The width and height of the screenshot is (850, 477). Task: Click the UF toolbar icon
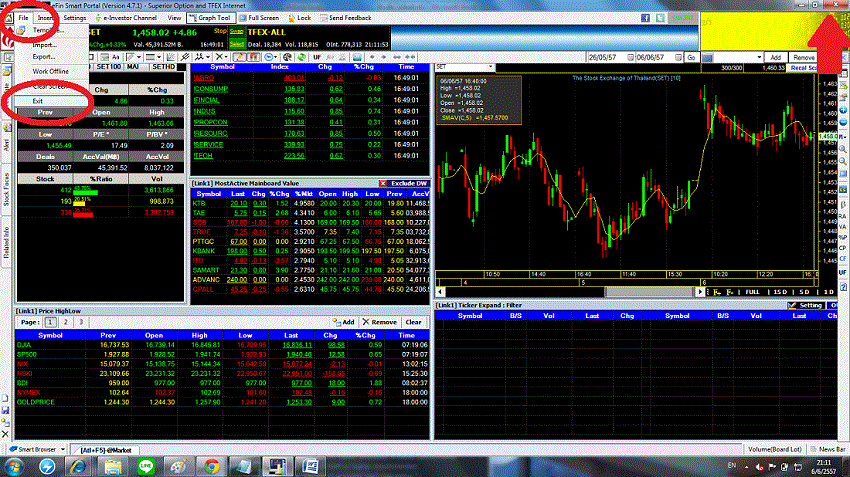click(x=317, y=57)
